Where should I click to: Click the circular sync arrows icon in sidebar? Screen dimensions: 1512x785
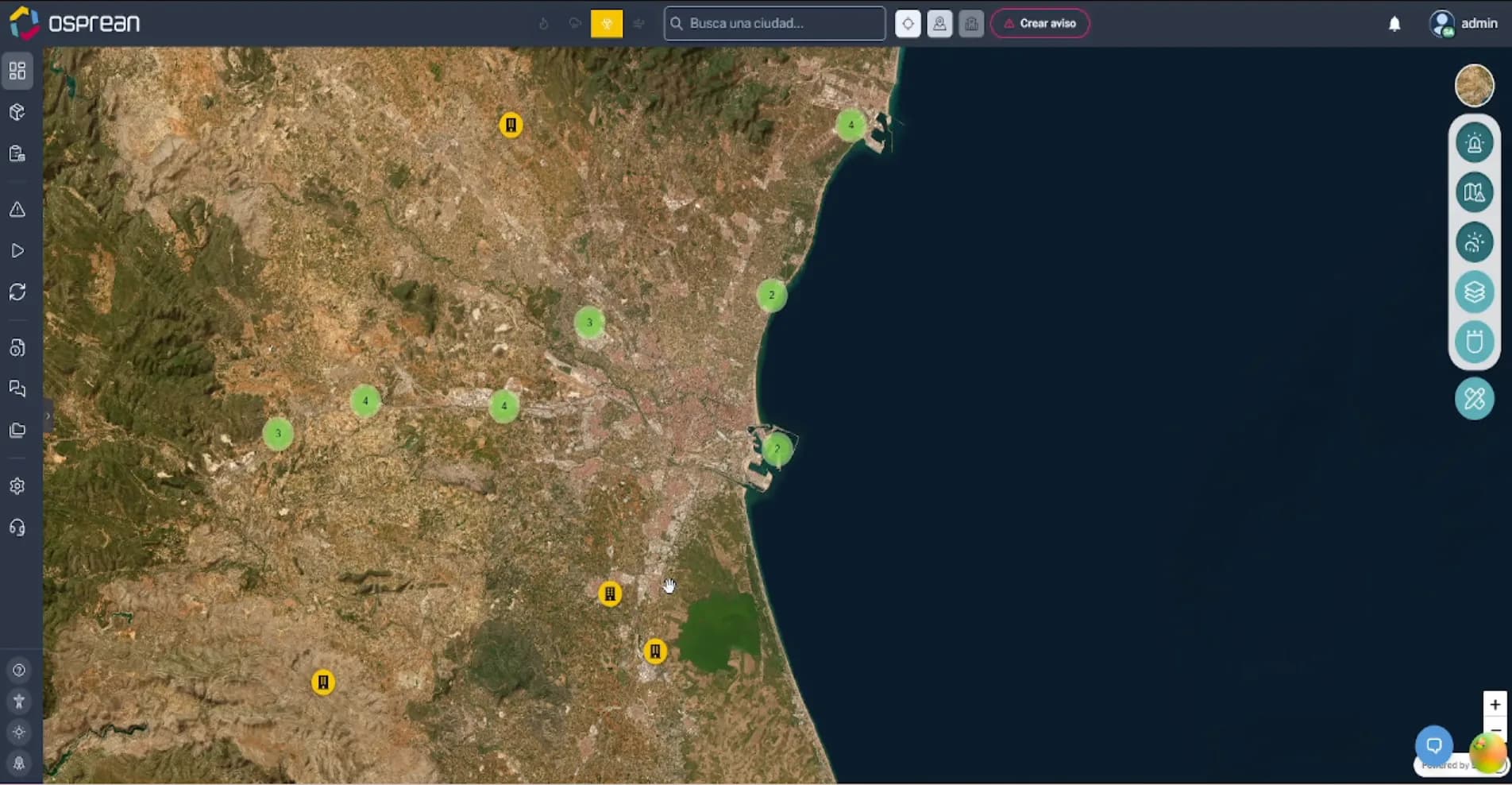click(17, 292)
